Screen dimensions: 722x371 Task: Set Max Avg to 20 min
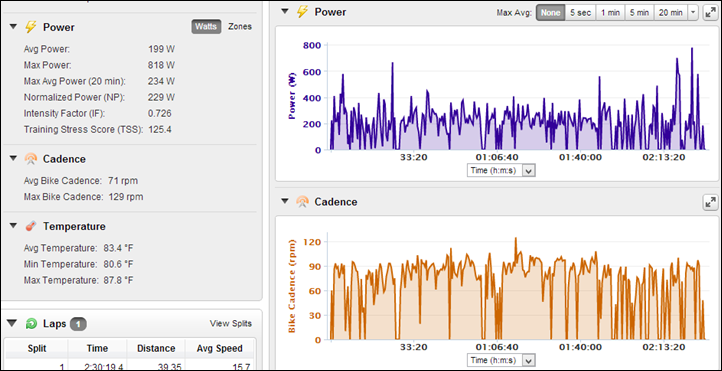pyautogui.click(x=670, y=13)
